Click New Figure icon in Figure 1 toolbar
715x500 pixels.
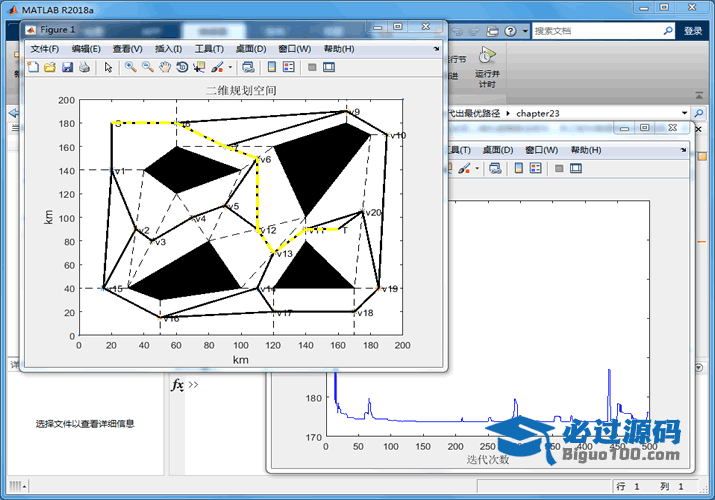[x=33, y=67]
